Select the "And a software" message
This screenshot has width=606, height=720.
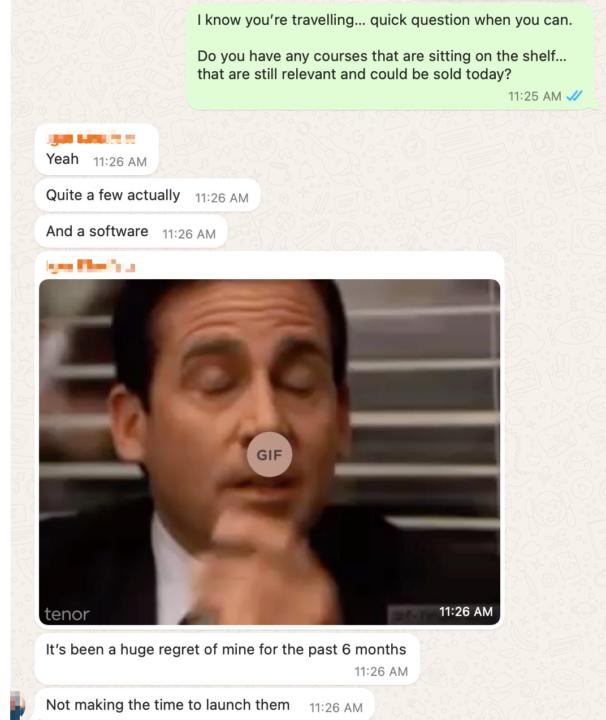click(131, 232)
